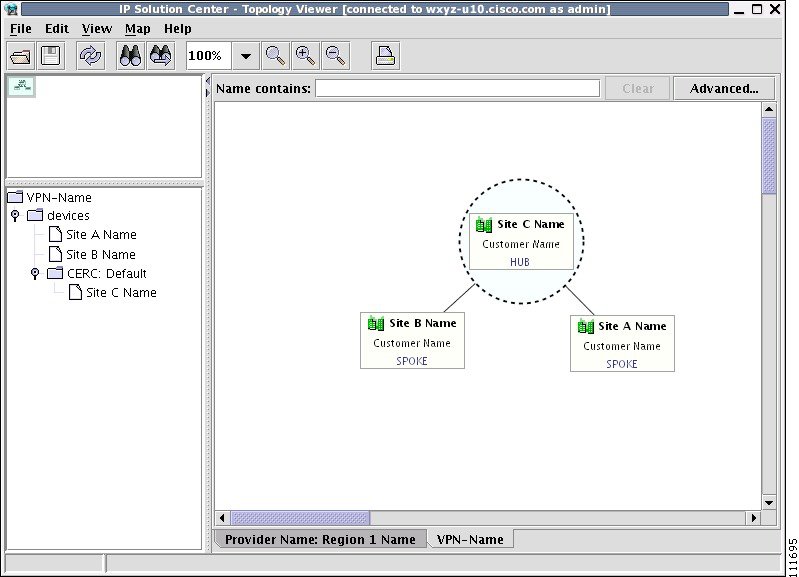Viewport: 799px width, 577px height.
Task: Click the Name contains text field
Action: pyautogui.click(x=458, y=88)
